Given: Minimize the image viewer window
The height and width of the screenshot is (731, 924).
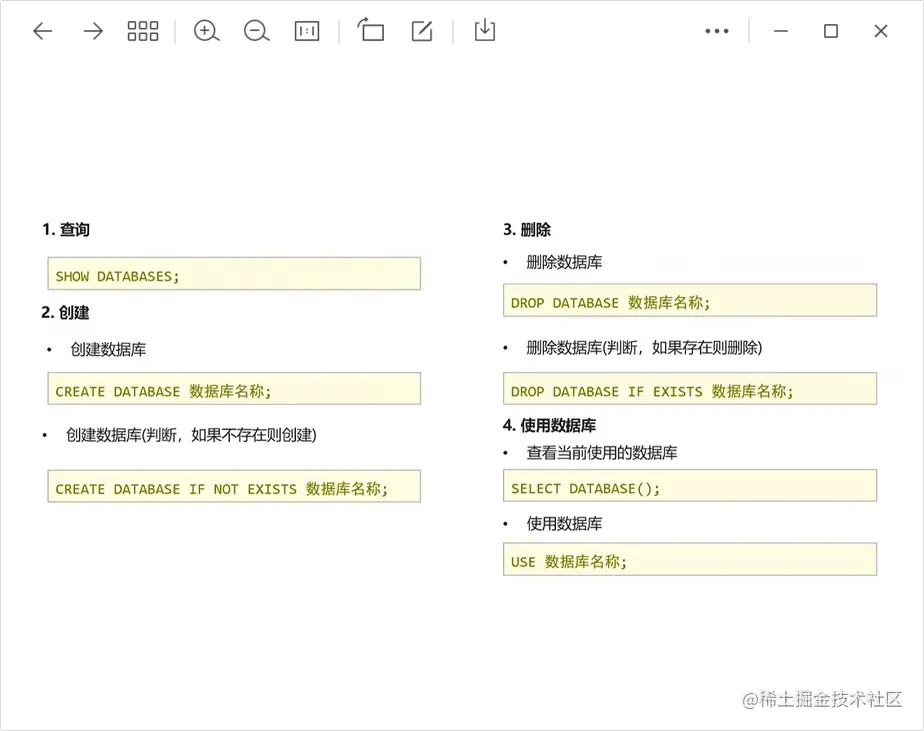Looking at the screenshot, I should (x=781, y=31).
